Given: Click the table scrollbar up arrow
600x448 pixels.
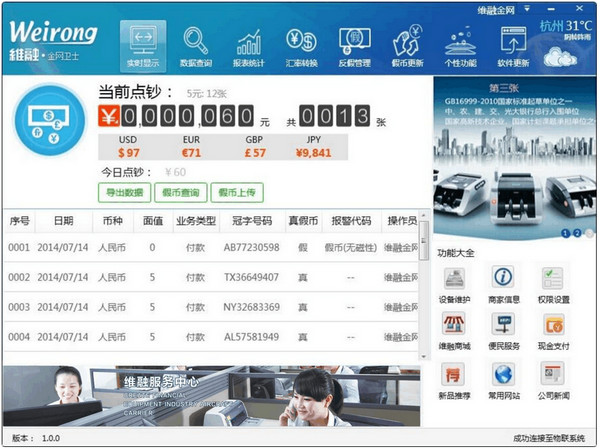Looking at the screenshot, I should 424,216.
